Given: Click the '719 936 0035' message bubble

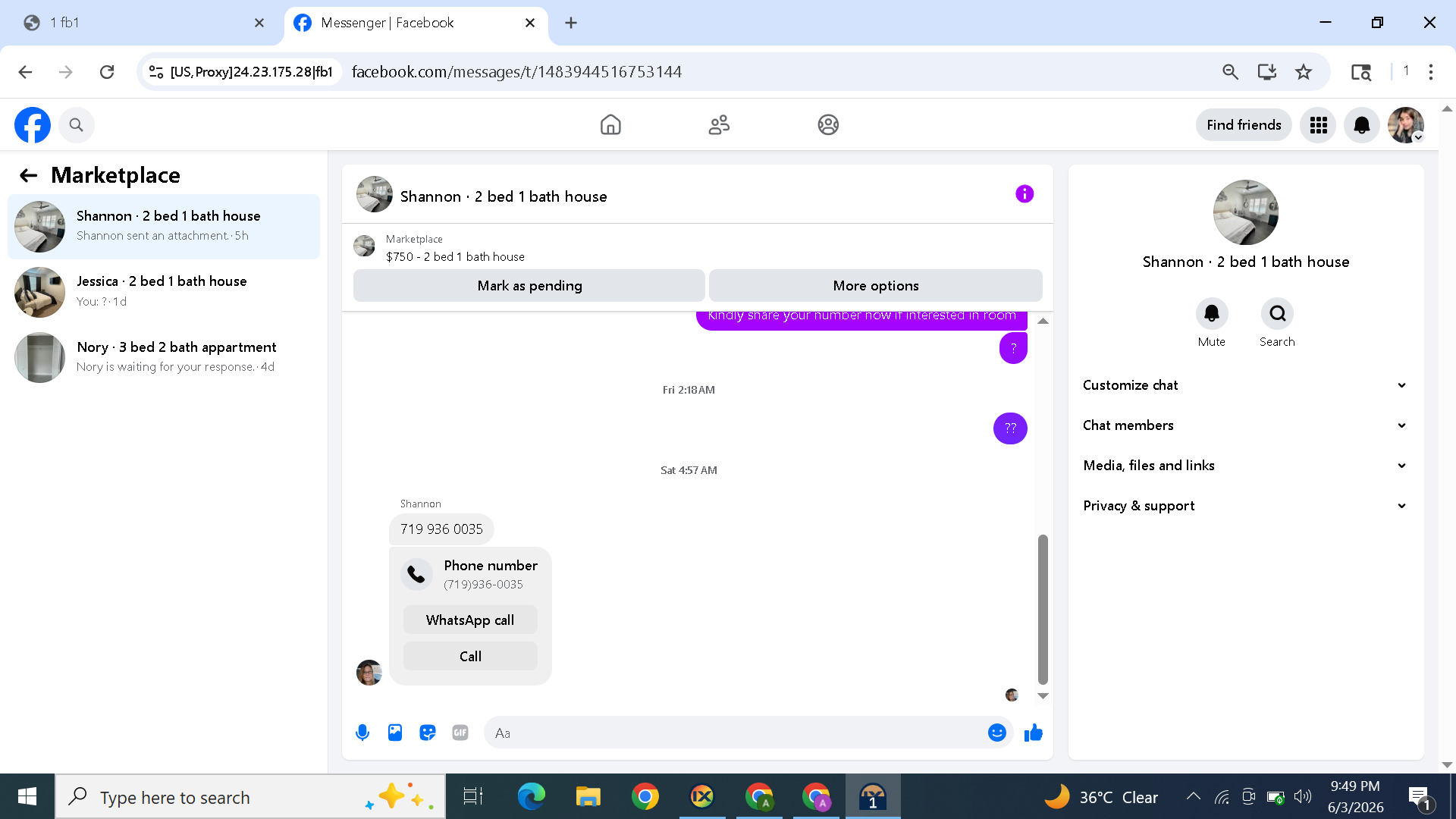Looking at the screenshot, I should (x=441, y=529).
